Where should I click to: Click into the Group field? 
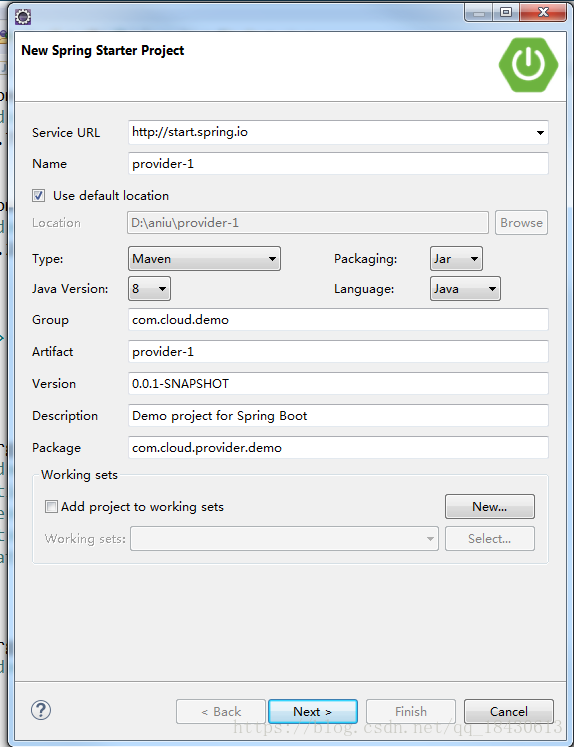click(338, 320)
